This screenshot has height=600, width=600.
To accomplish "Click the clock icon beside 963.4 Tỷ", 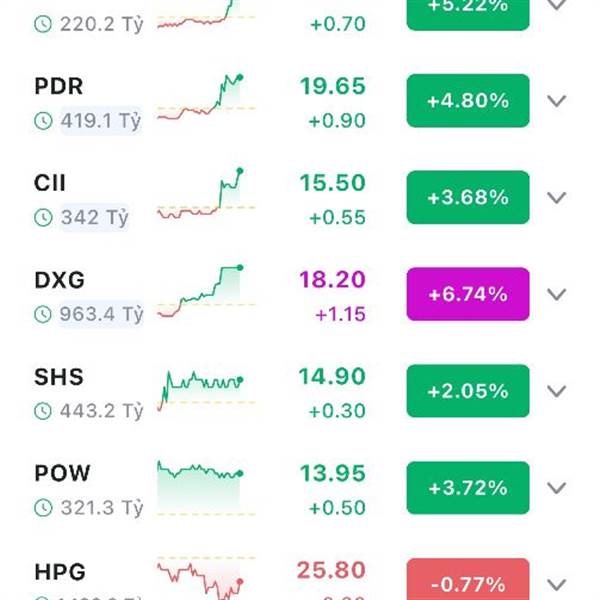I will coord(43,315).
